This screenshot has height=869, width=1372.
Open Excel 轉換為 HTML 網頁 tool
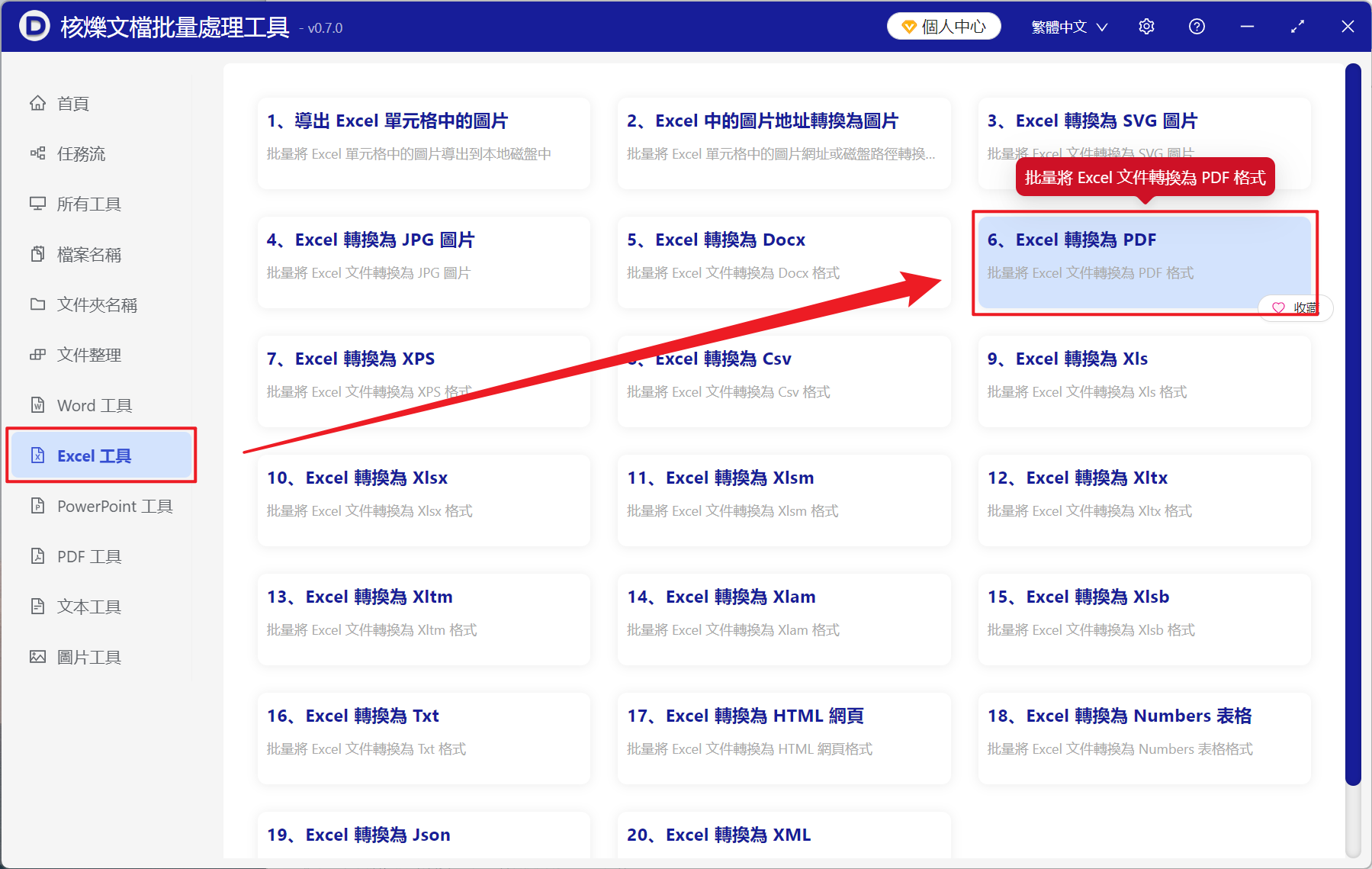[784, 738]
